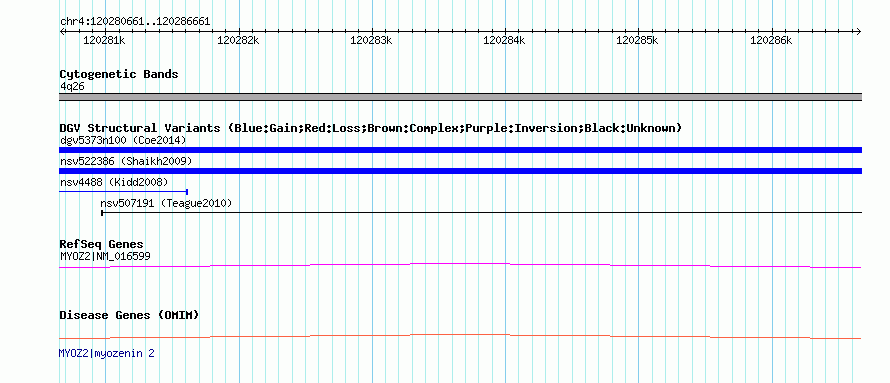
Task: Click the right arrow end of the ruler
Action: pyautogui.click(x=858, y=32)
